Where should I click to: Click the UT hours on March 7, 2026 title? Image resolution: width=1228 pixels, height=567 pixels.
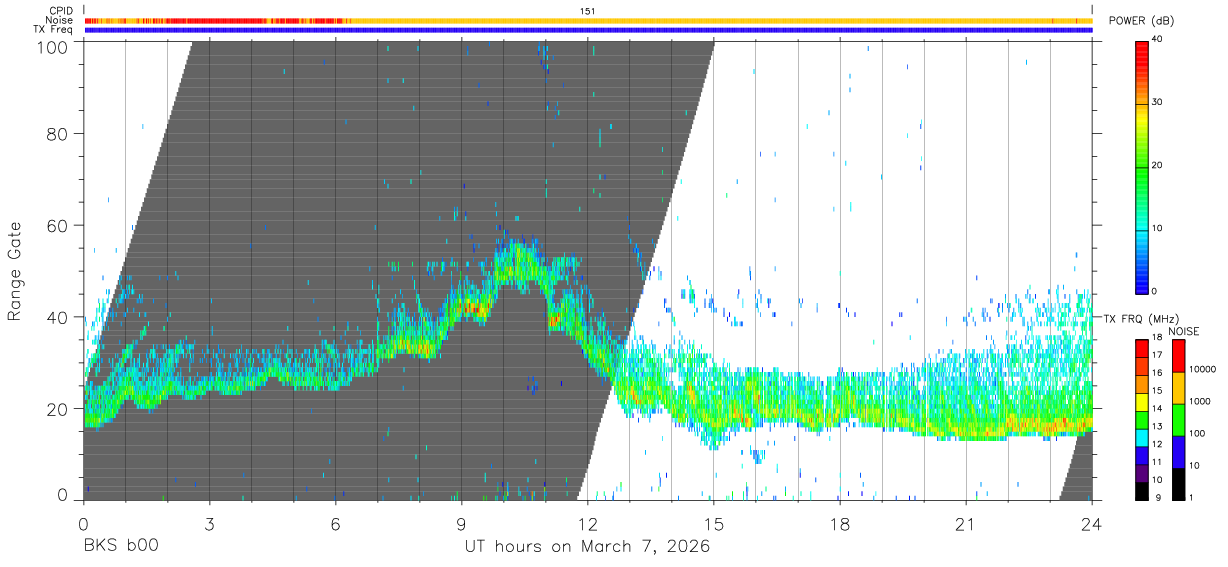pos(587,547)
